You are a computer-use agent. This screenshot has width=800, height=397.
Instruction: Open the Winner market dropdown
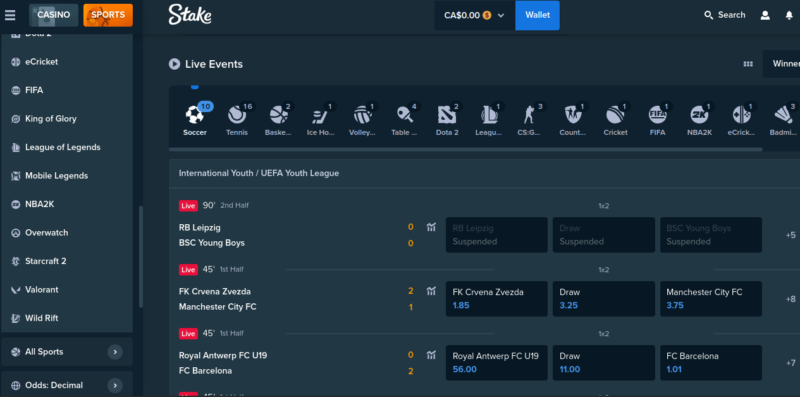tap(782, 64)
